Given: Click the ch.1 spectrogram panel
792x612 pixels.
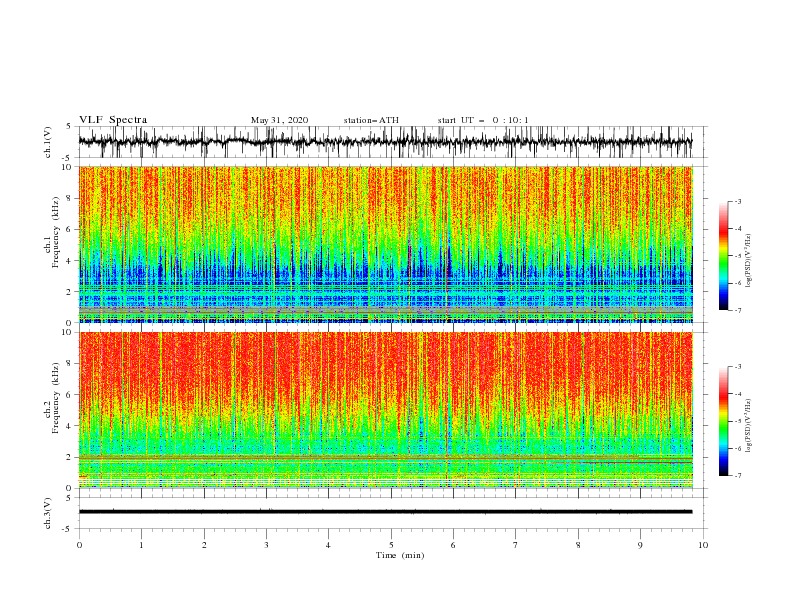Looking at the screenshot, I should click(385, 244).
